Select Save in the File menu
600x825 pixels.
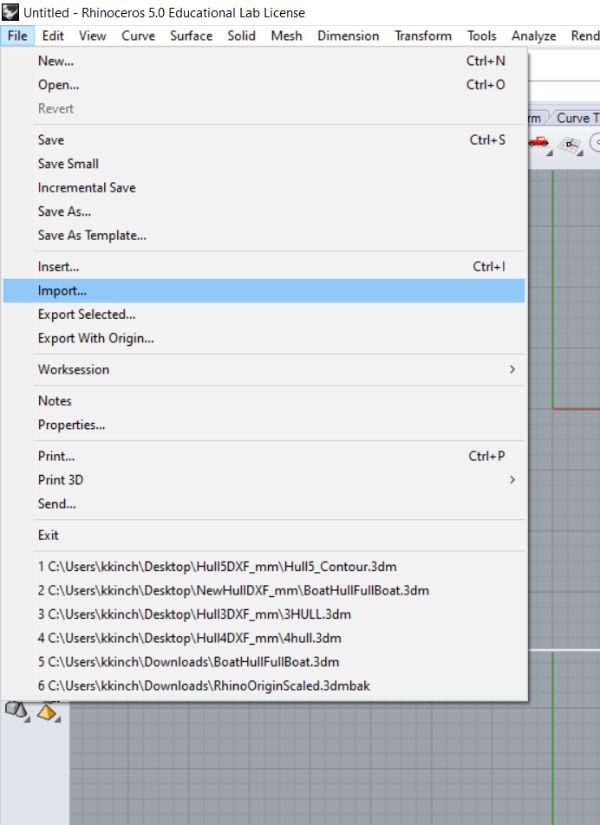point(264,140)
